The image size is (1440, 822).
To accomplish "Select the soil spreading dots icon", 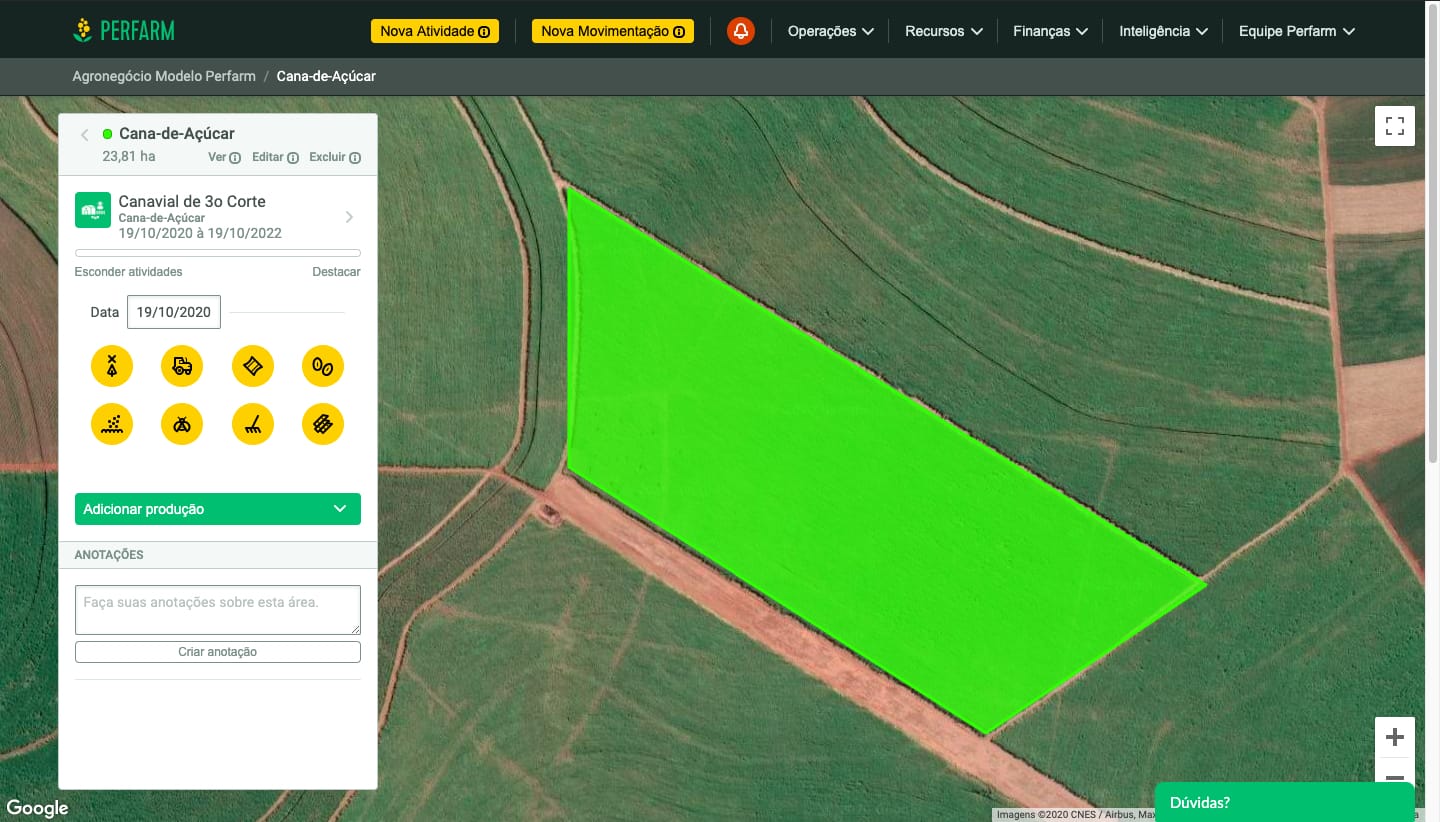I will (112, 424).
